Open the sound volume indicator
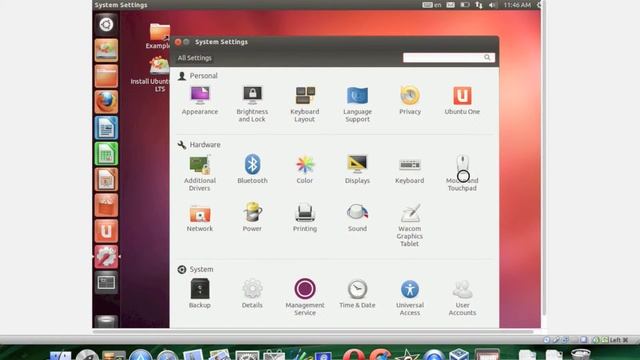 (x=493, y=5)
